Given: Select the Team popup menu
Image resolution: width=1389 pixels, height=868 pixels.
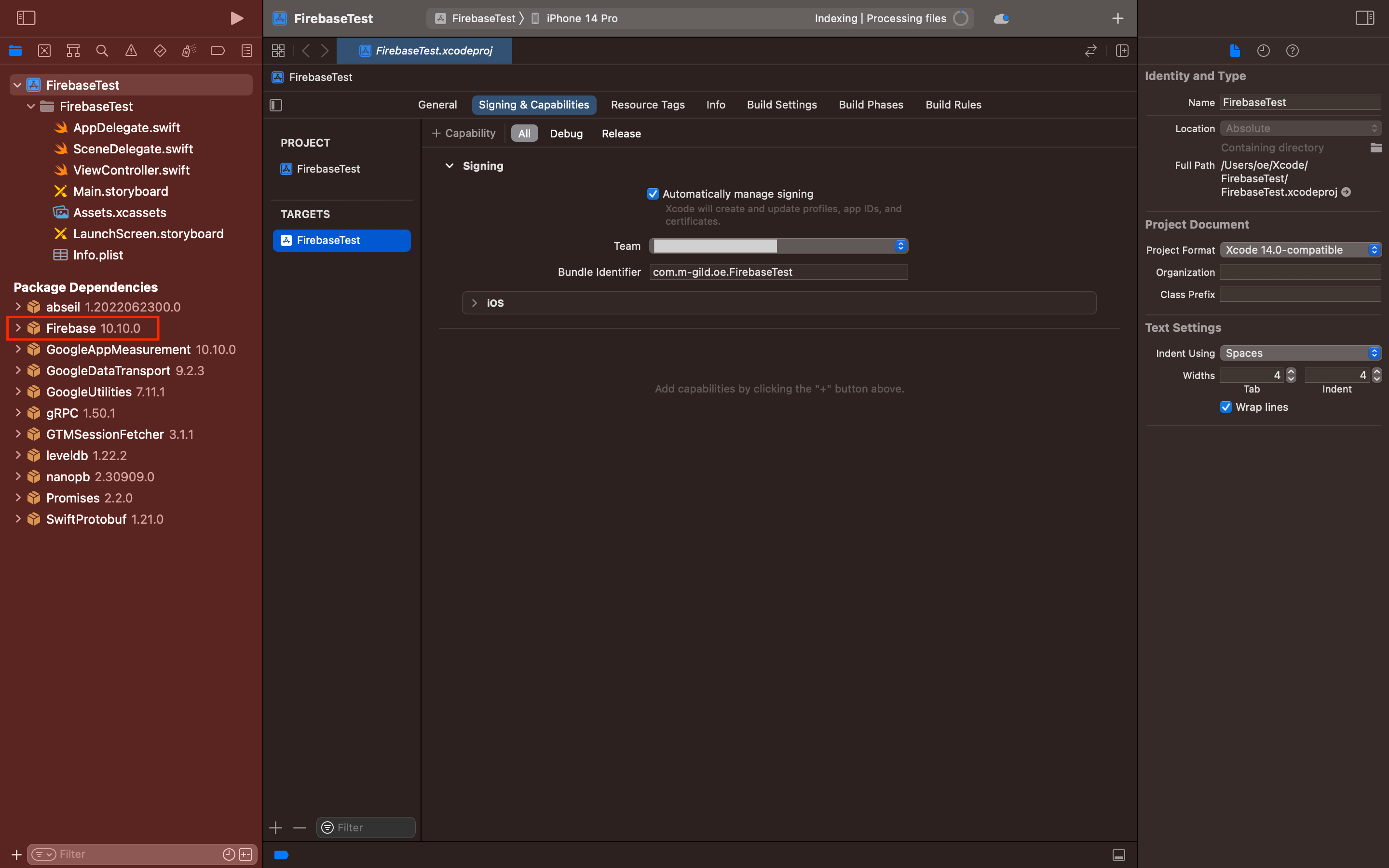Looking at the screenshot, I should tap(778, 246).
